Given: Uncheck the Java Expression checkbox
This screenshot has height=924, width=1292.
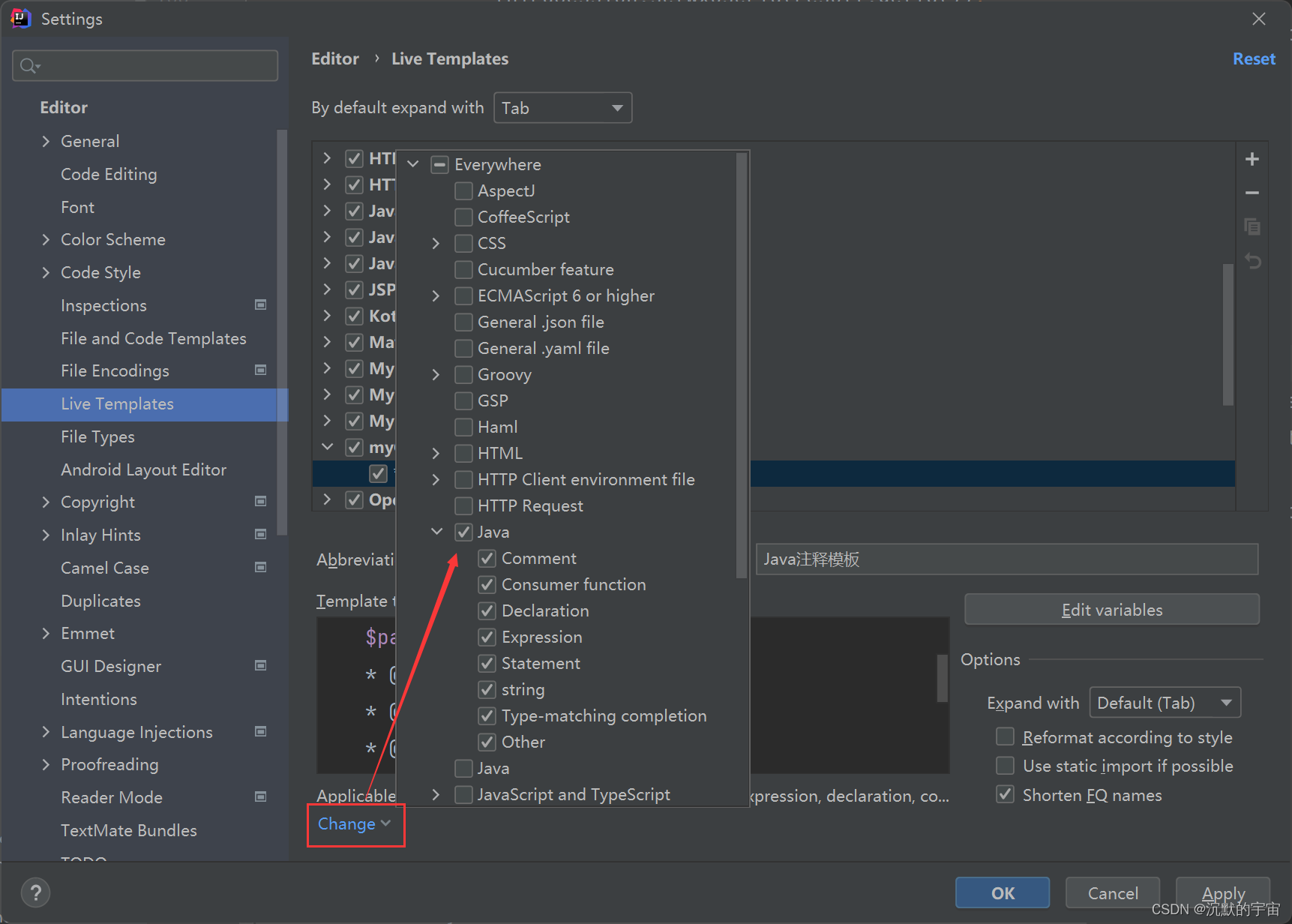Looking at the screenshot, I should 487,637.
